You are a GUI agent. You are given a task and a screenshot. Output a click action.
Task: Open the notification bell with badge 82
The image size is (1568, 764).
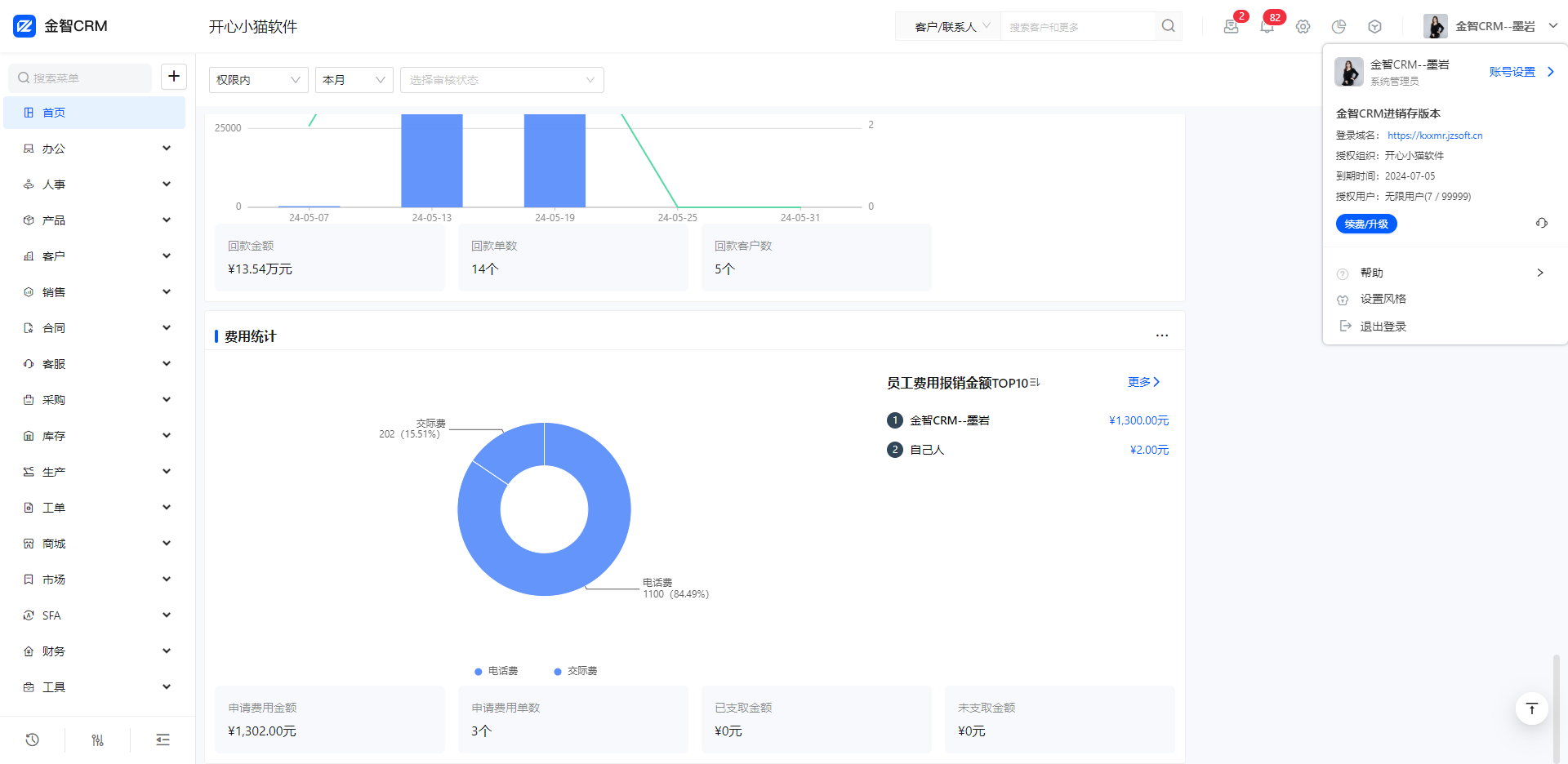click(1267, 26)
